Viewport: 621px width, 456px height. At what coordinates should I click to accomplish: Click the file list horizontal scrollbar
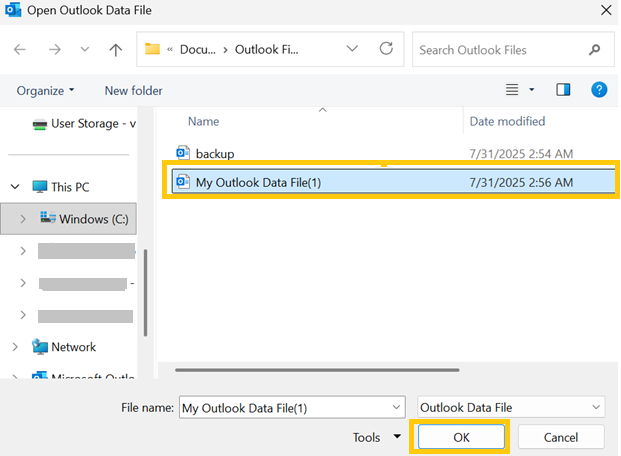tap(317, 370)
